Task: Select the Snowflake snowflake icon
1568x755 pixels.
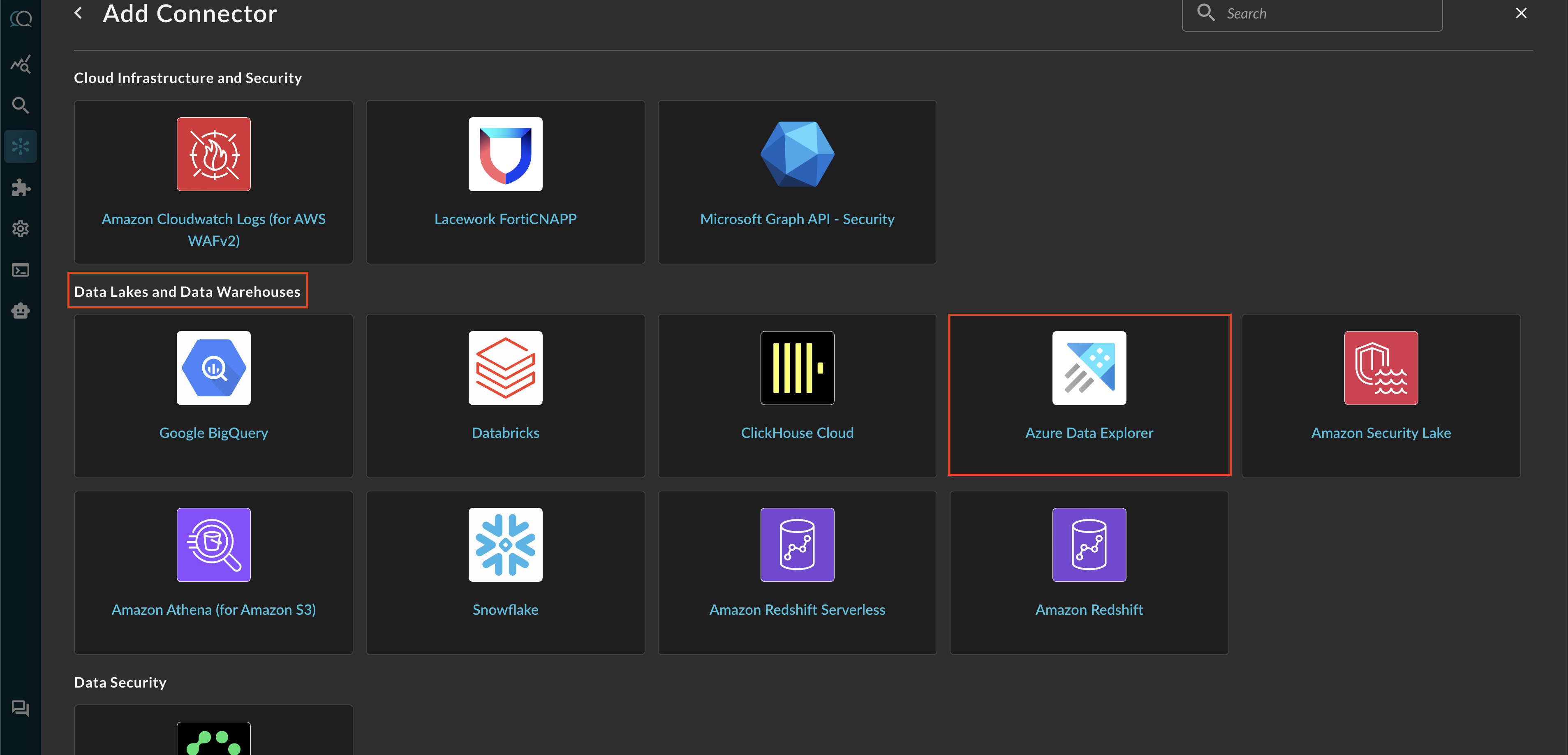Action: (x=505, y=544)
